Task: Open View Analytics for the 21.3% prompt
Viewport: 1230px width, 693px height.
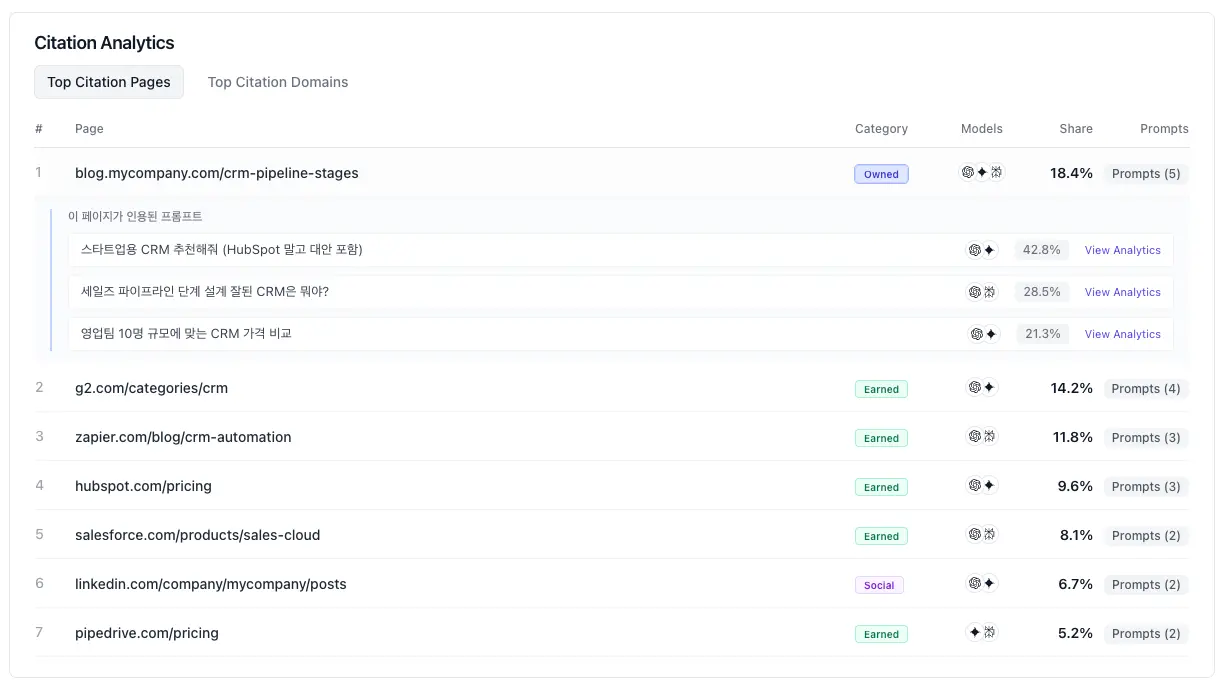Action: [x=1122, y=334]
